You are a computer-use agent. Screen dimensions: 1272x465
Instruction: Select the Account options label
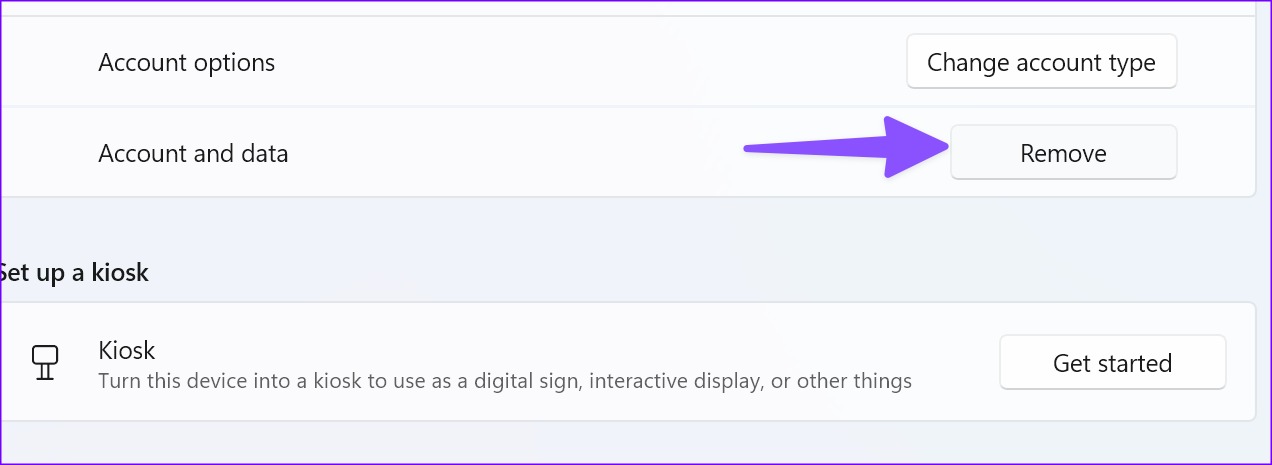(186, 63)
